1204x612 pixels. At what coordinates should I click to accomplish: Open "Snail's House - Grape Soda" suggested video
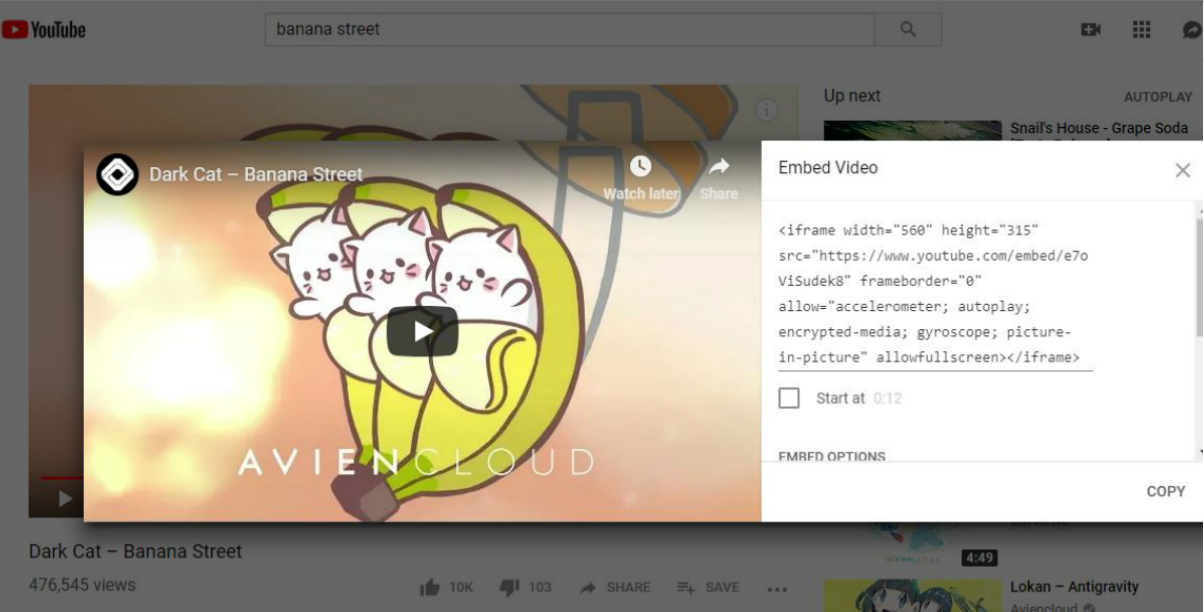(1099, 128)
